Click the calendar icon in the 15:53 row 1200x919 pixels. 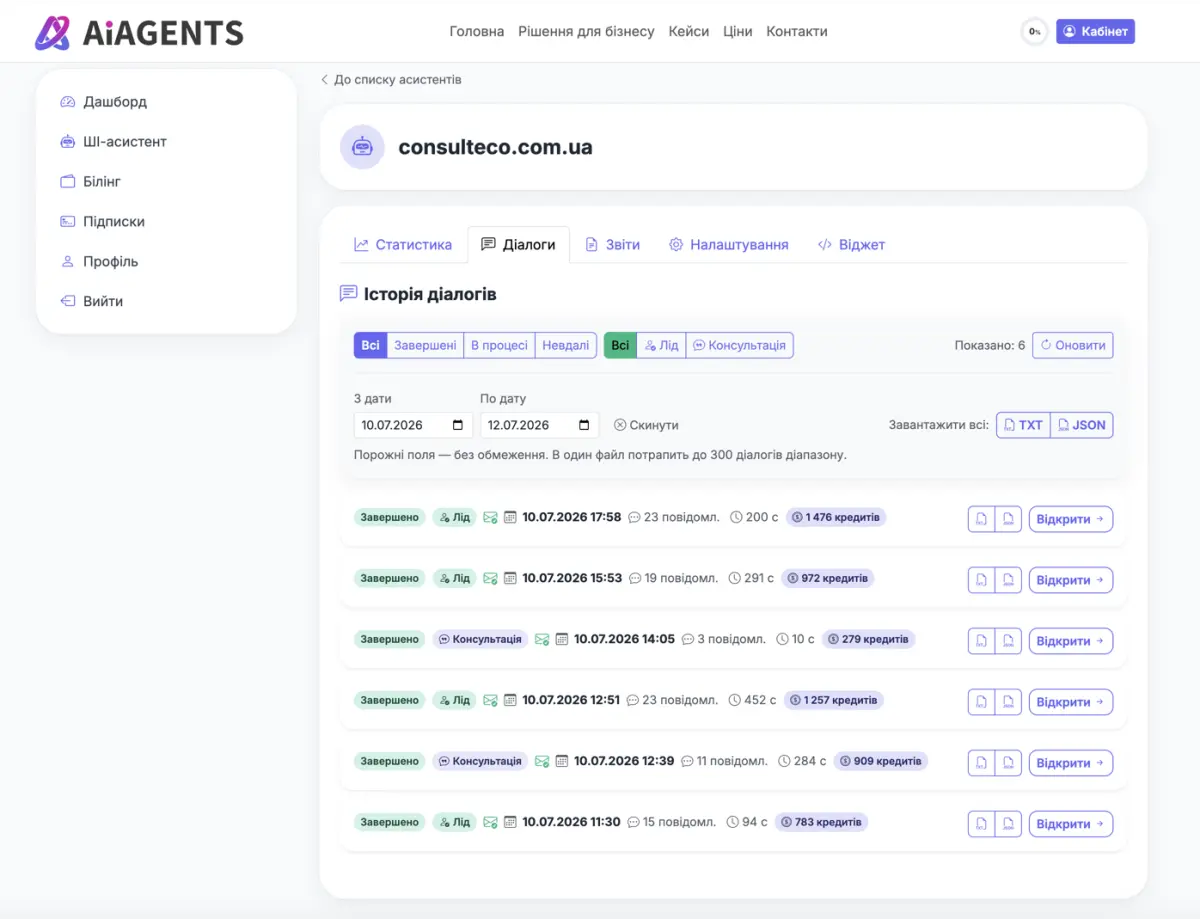tap(510, 578)
